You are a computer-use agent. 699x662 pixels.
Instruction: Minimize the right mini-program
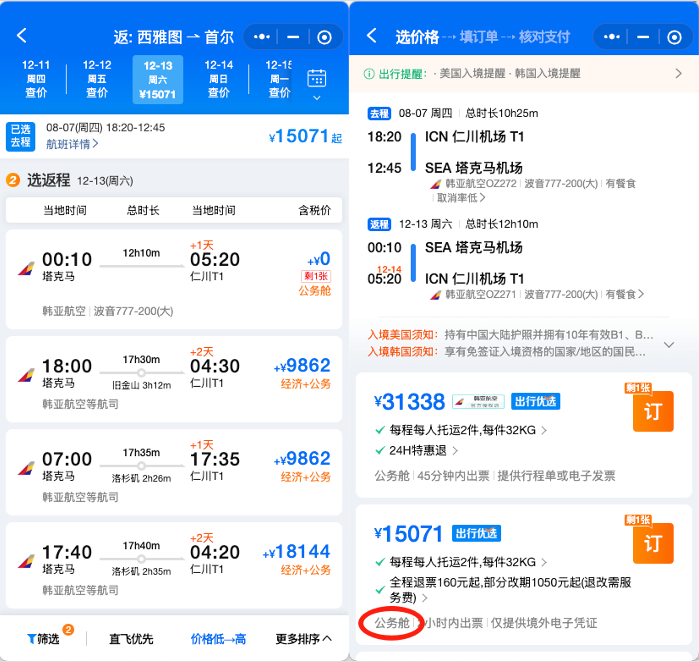[643, 37]
